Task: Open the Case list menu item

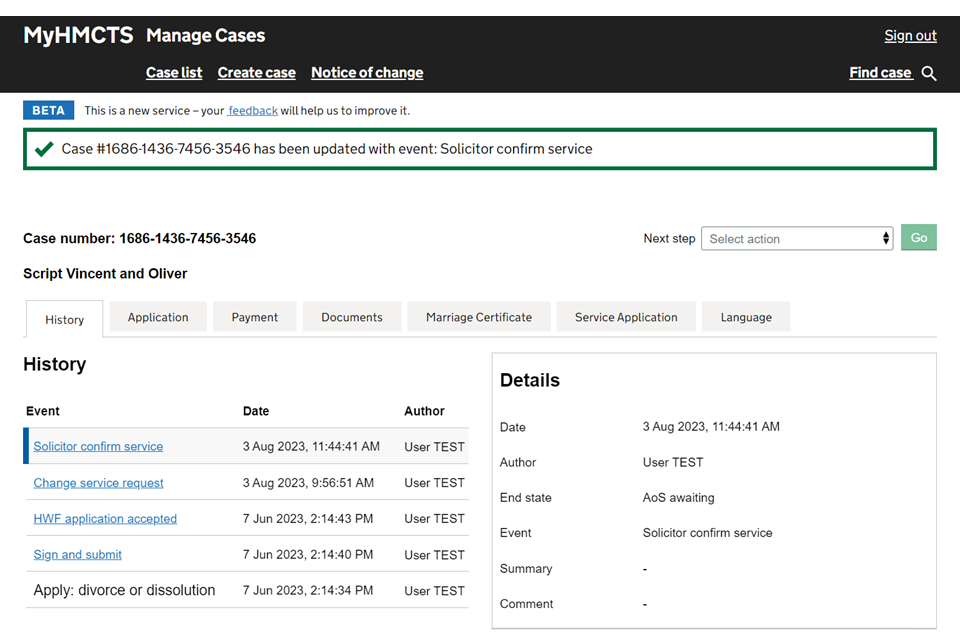Action: 174,72
